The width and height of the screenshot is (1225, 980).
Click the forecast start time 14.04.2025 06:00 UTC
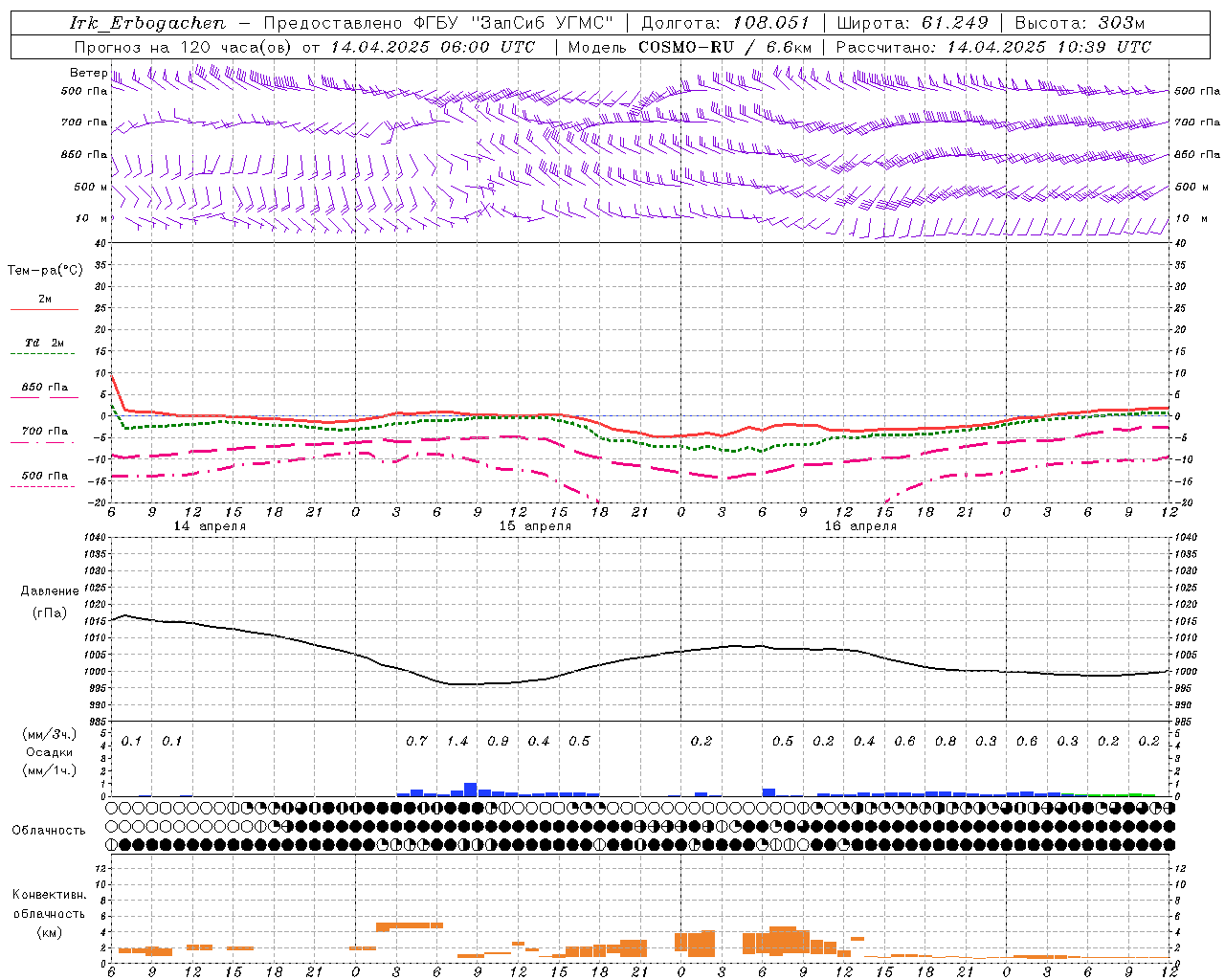(433, 47)
